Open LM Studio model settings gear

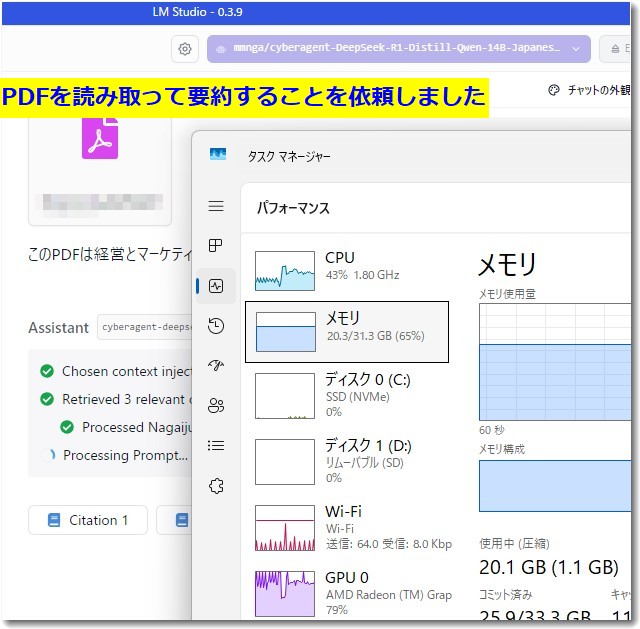pyautogui.click(x=185, y=49)
